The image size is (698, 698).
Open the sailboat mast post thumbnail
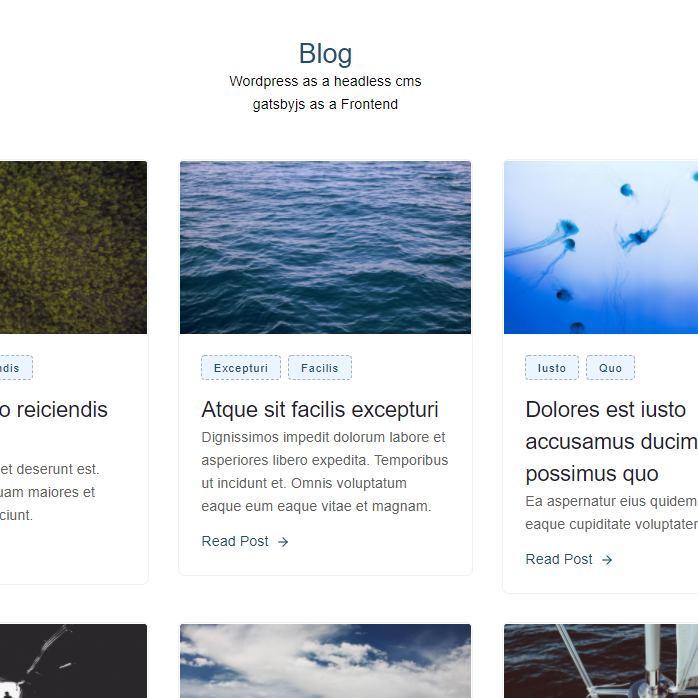(x=601, y=661)
